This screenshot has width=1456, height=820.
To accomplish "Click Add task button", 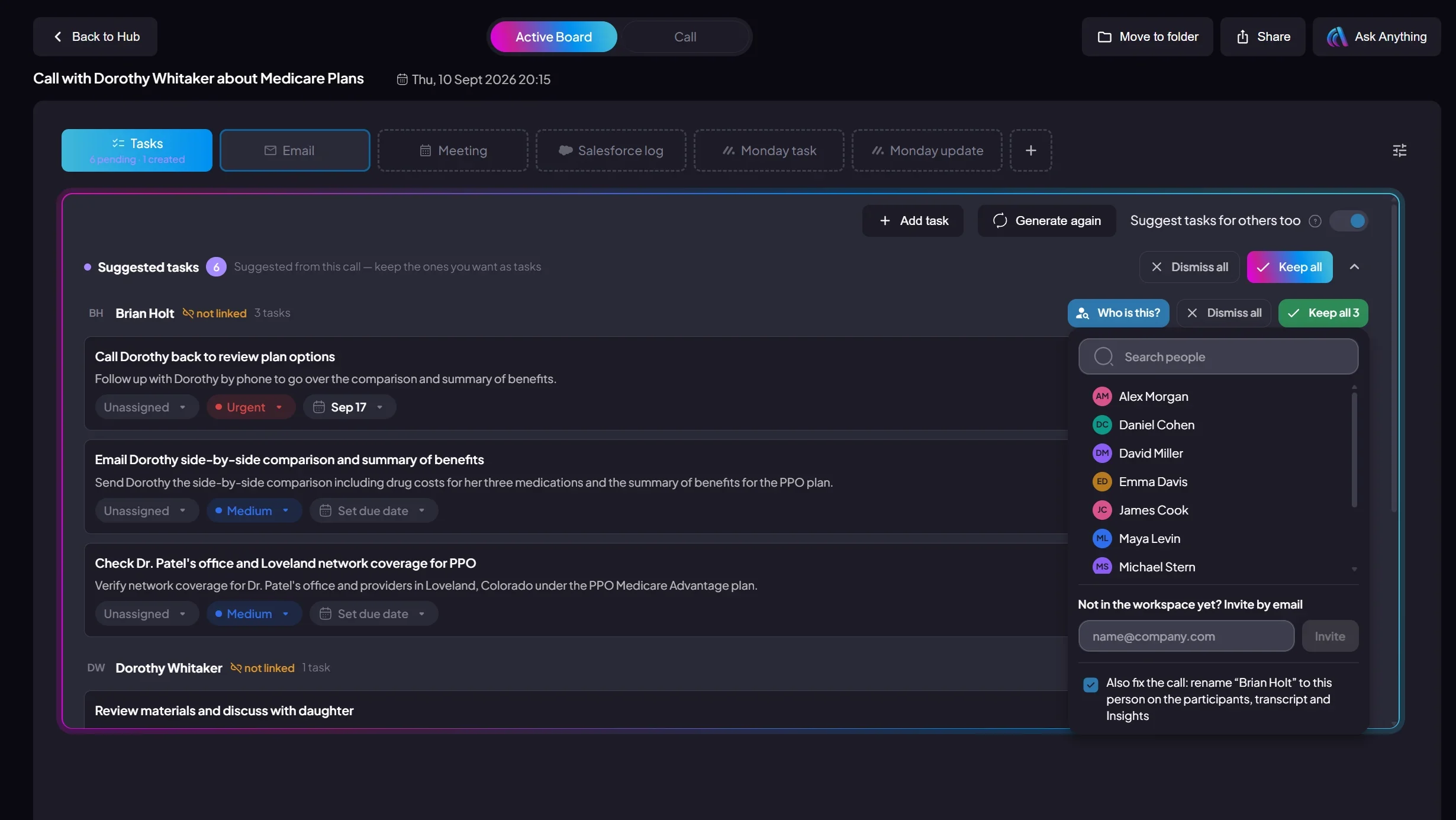I will (x=913, y=221).
